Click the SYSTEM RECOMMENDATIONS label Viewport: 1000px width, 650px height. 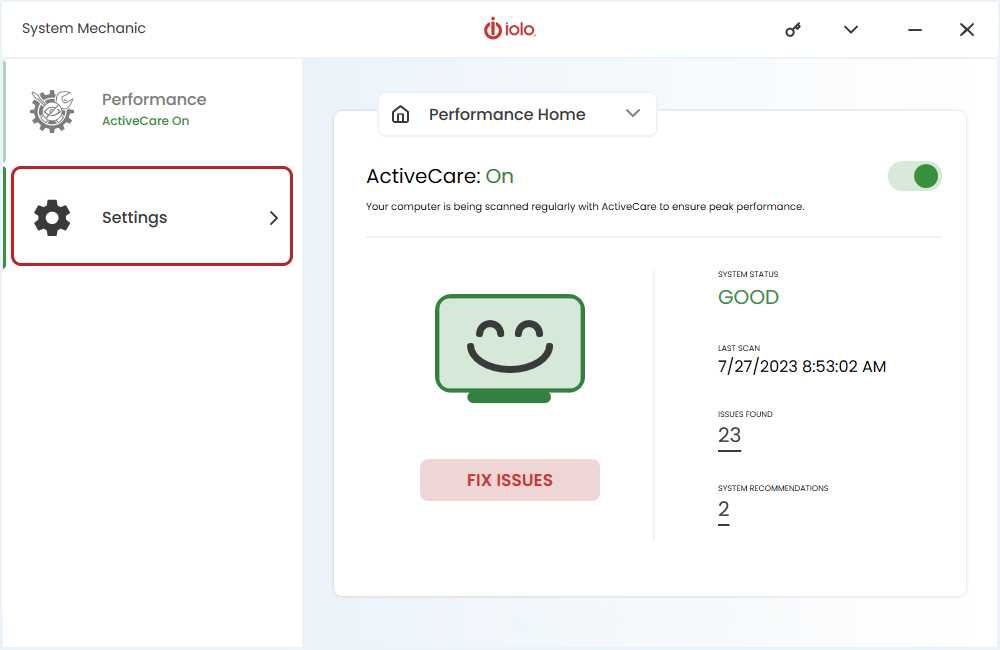pyautogui.click(x=773, y=489)
